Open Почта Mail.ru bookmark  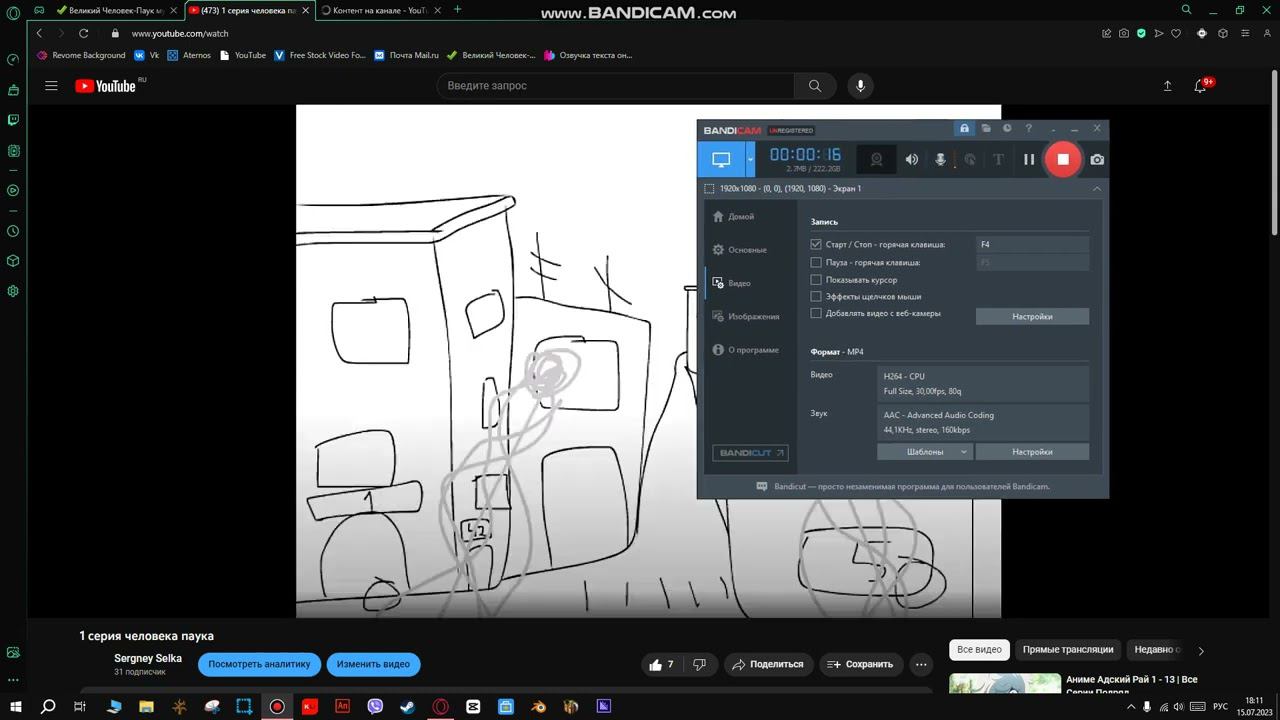(406, 55)
